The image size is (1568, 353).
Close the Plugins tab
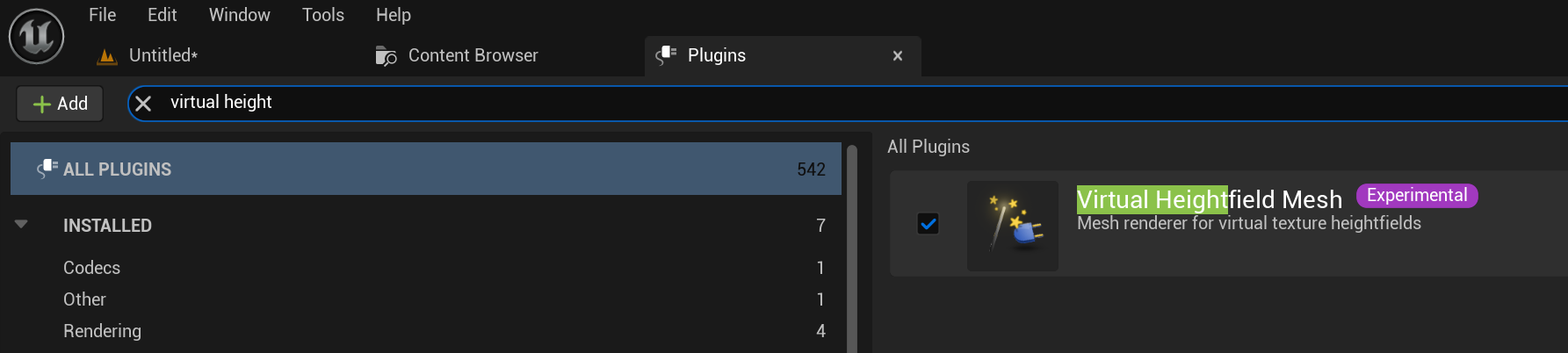897,56
